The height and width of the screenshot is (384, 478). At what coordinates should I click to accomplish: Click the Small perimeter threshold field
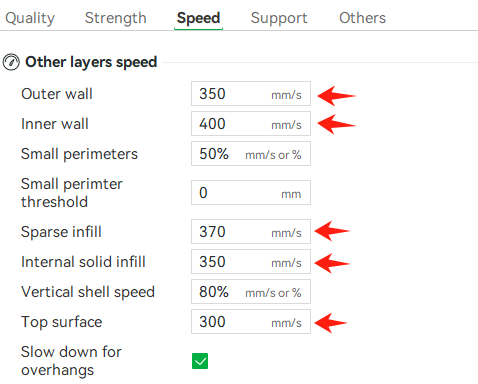click(251, 193)
